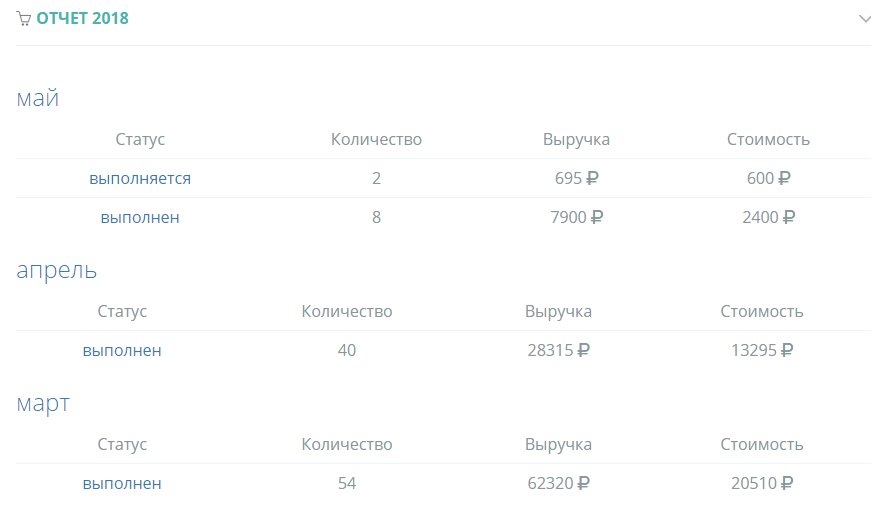Image resolution: width=871 pixels, height=519 pixels.
Task: Open выполнен status orders in май
Action: tap(140, 217)
